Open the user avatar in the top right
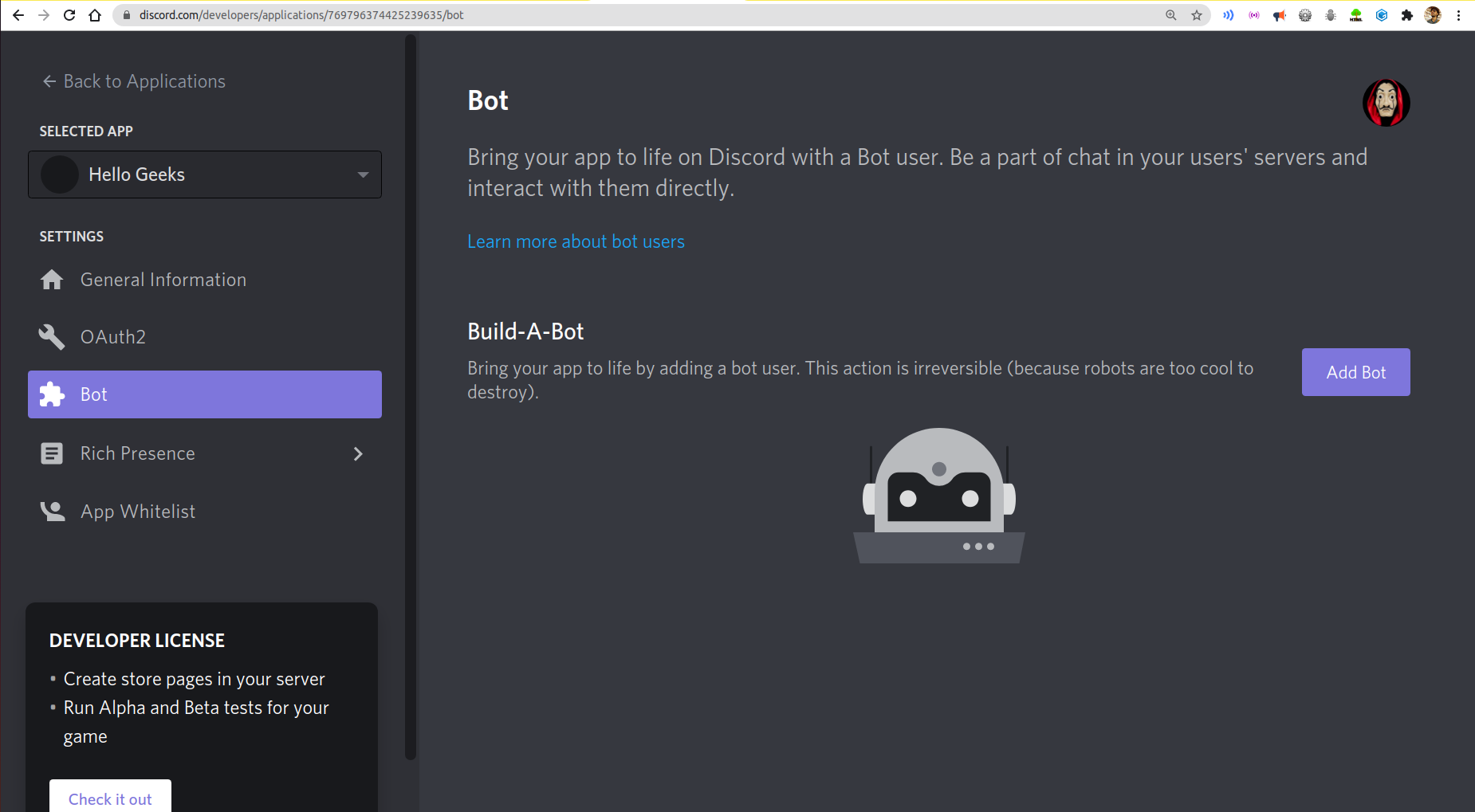Screen dimensions: 1475x812 (1386, 103)
